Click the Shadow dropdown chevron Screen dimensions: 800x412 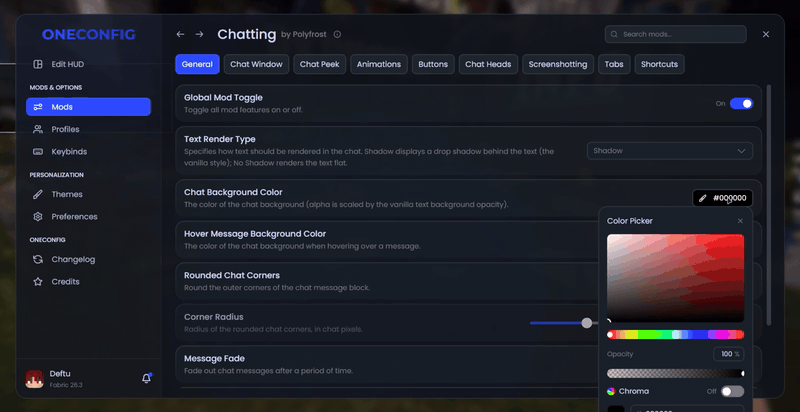click(x=741, y=151)
